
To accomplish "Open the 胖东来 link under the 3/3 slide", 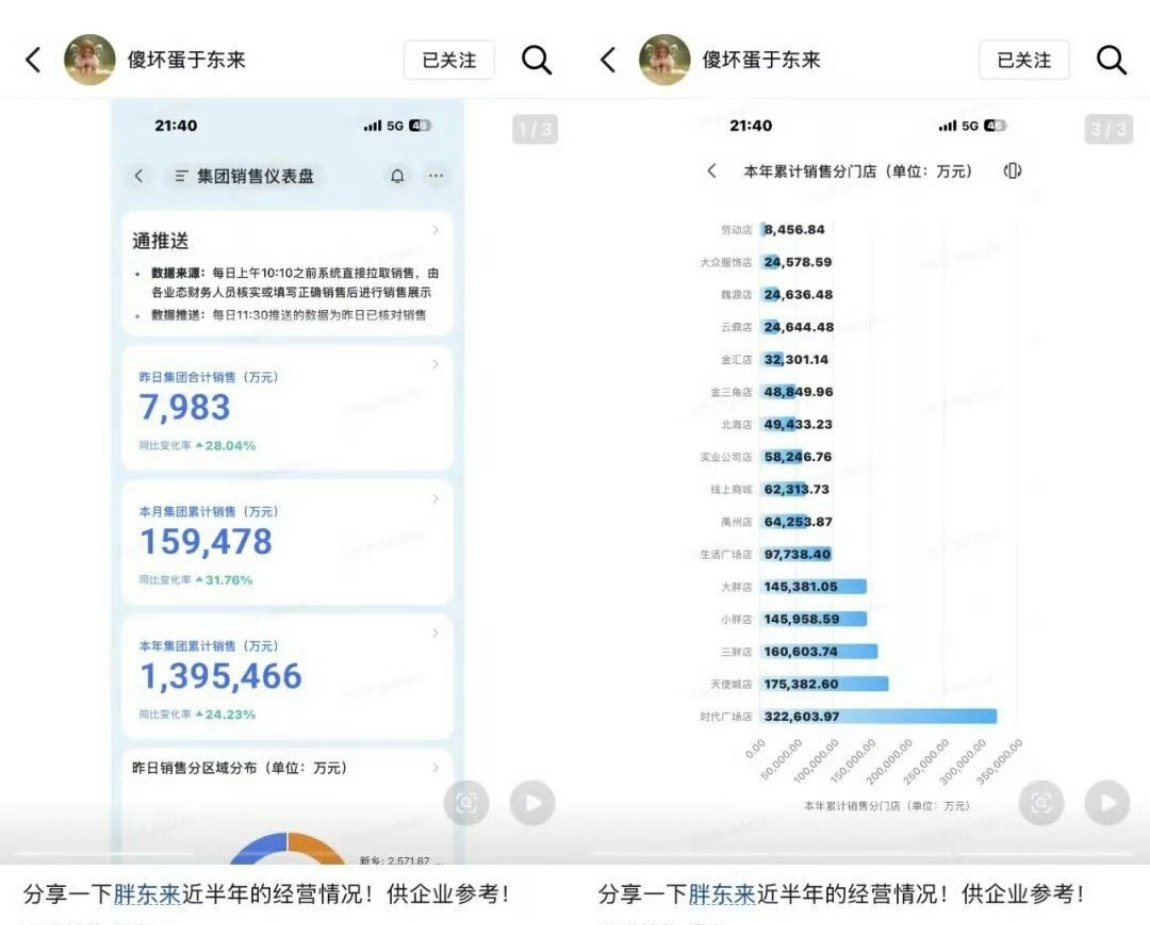I will pos(722,894).
